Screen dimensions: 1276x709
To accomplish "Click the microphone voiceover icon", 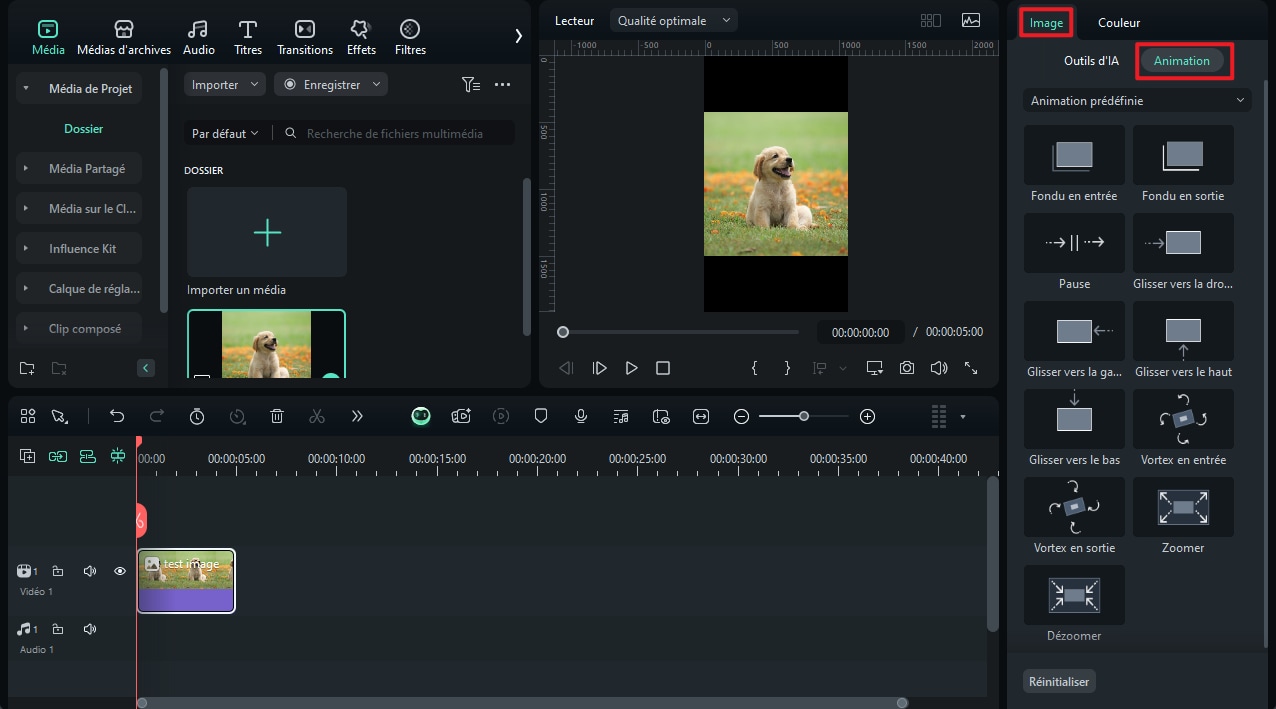I will [581, 416].
